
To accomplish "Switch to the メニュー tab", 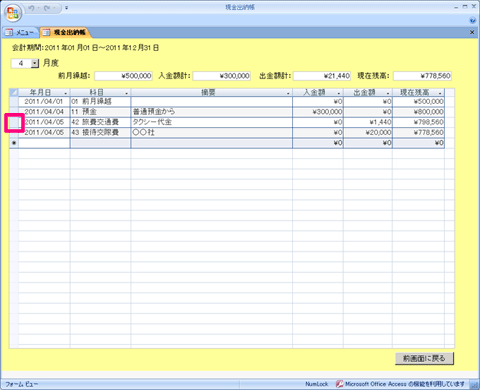I will [x=20, y=32].
